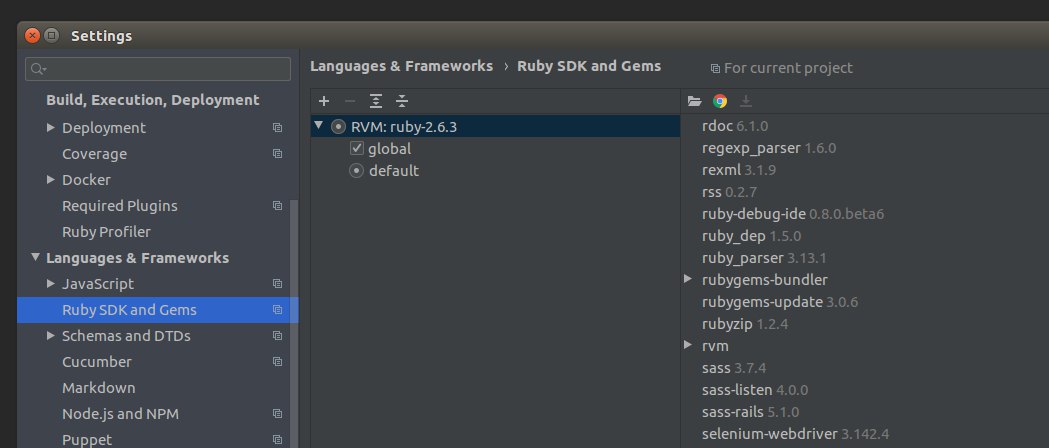Select Build, Execution, Deployment heading
Viewport: 1049px width, 448px height.
point(153,100)
